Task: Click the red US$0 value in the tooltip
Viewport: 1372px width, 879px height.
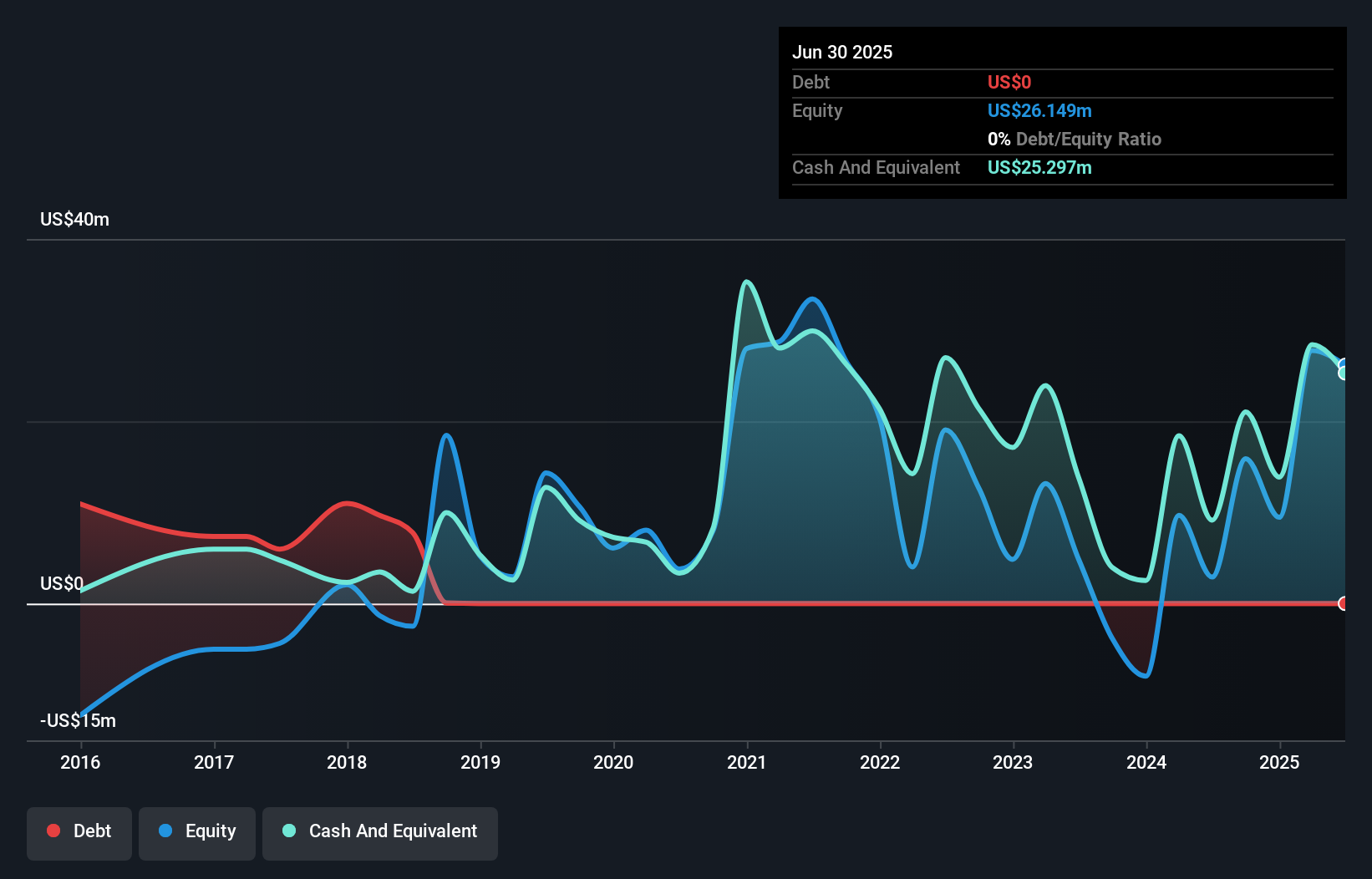Action: [x=1009, y=82]
